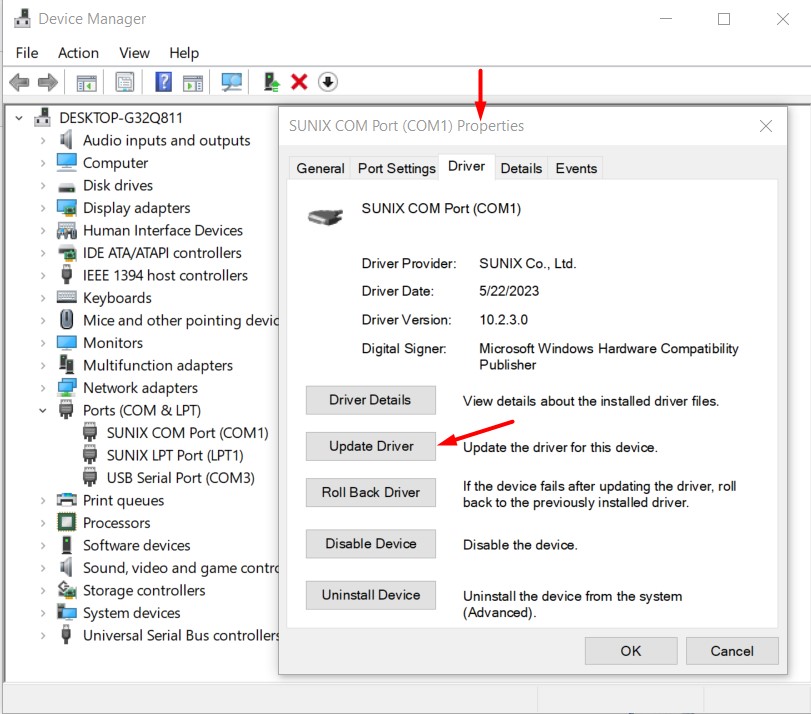The height and width of the screenshot is (714, 811).
Task: Collapse the DESKTOP-G32Q811 root node
Action: click(x=19, y=118)
